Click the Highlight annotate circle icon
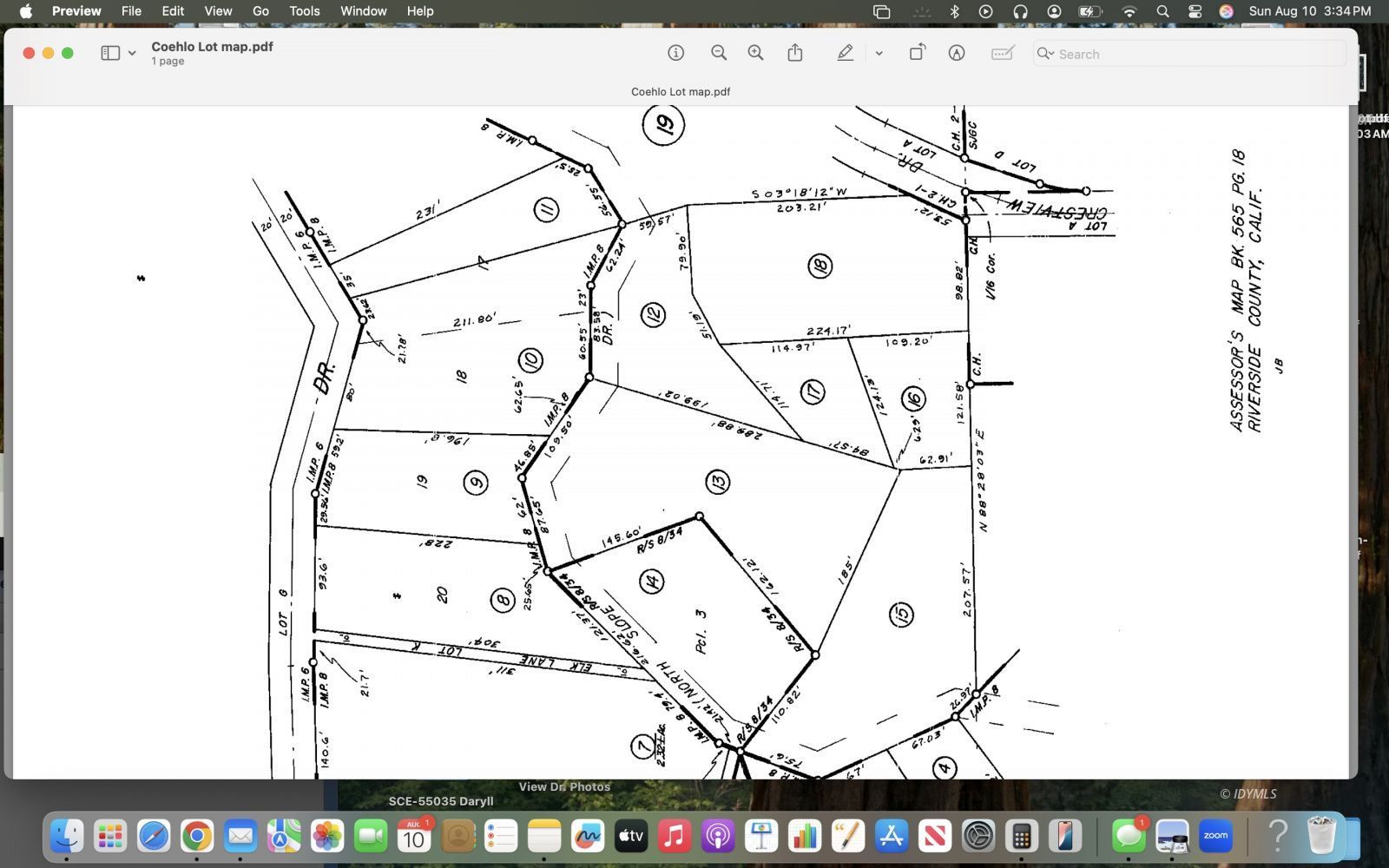The width and height of the screenshot is (1389, 868). click(957, 53)
